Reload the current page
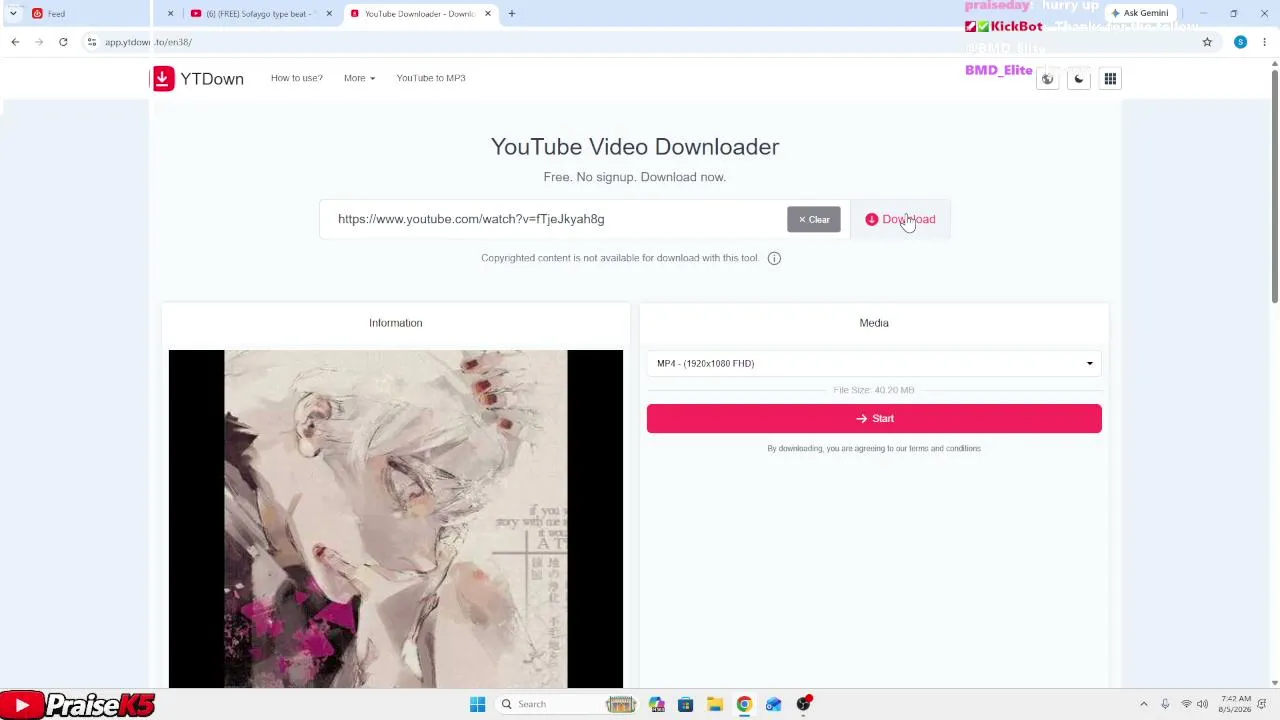This screenshot has height=720, width=1280. click(63, 42)
